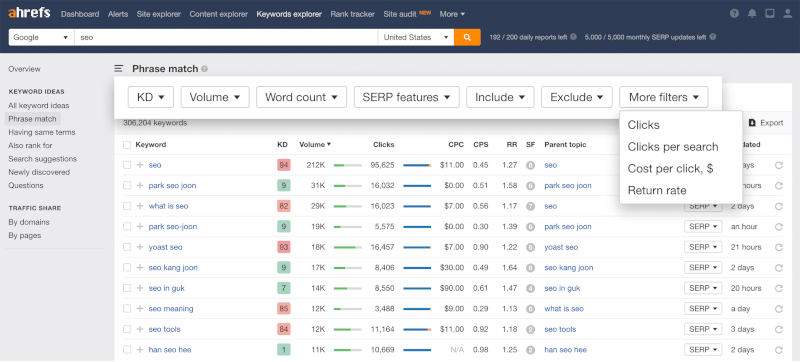Click the ahrefs logo

[x=29, y=13]
